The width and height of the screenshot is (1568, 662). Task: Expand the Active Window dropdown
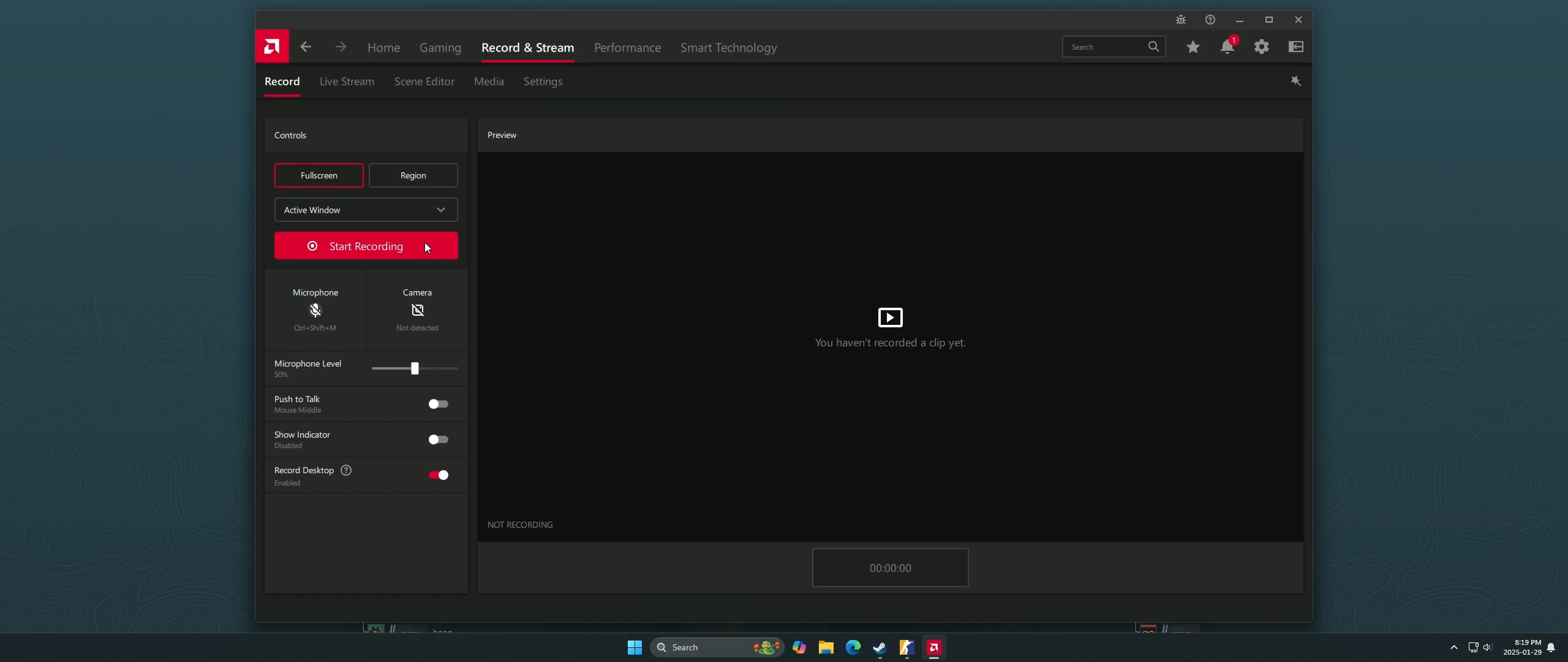tap(366, 210)
